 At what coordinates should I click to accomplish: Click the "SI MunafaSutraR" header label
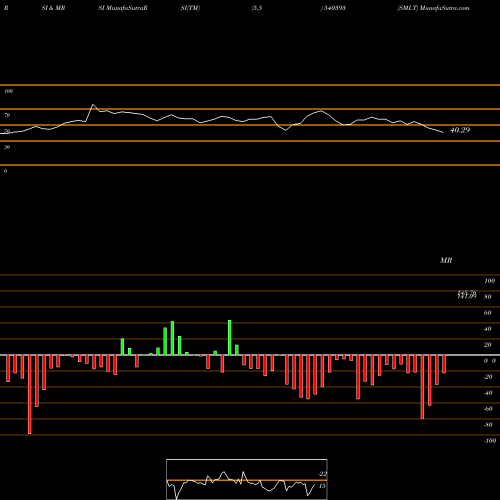coord(123,8)
